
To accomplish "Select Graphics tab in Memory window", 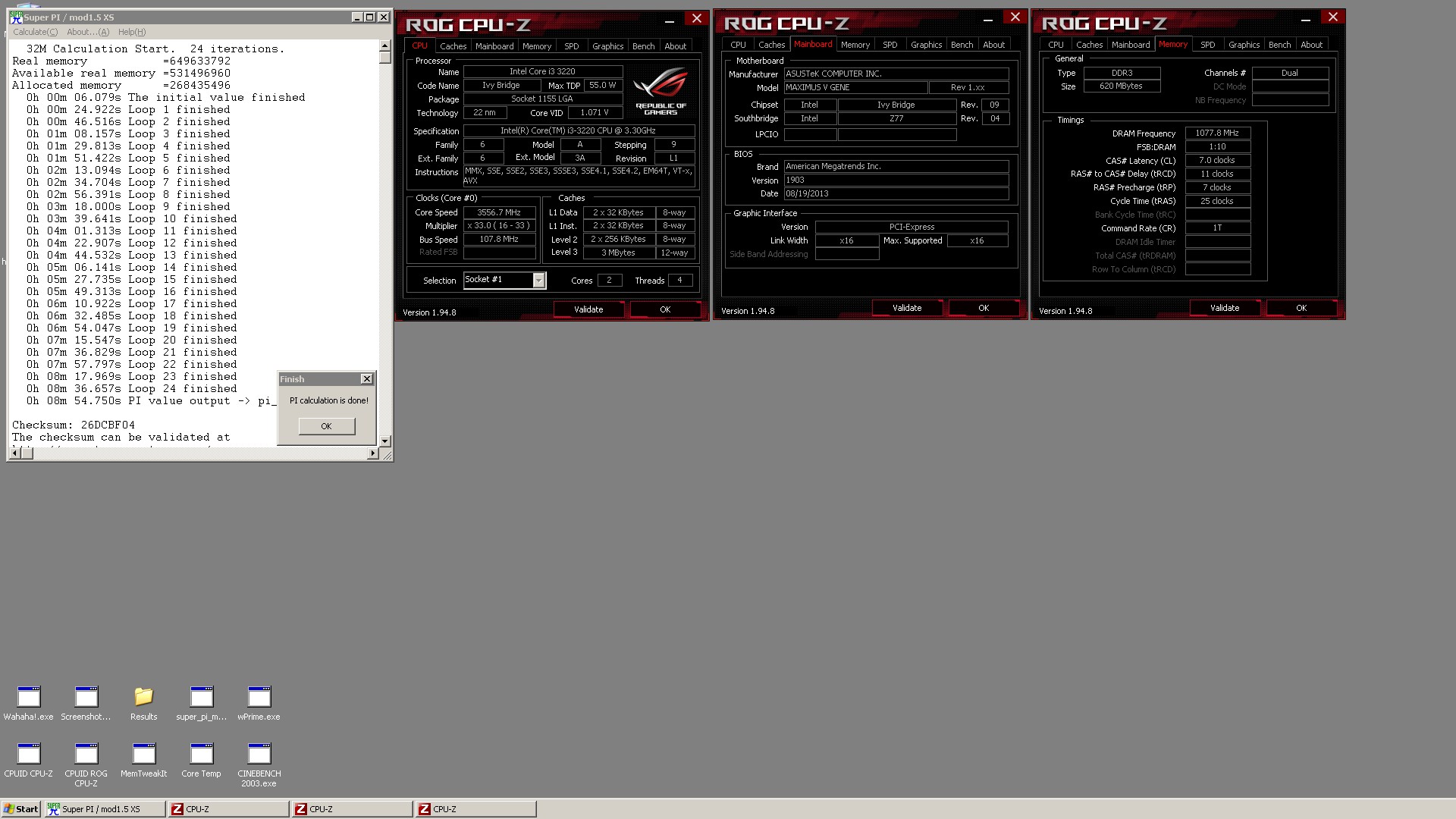I will (1244, 45).
